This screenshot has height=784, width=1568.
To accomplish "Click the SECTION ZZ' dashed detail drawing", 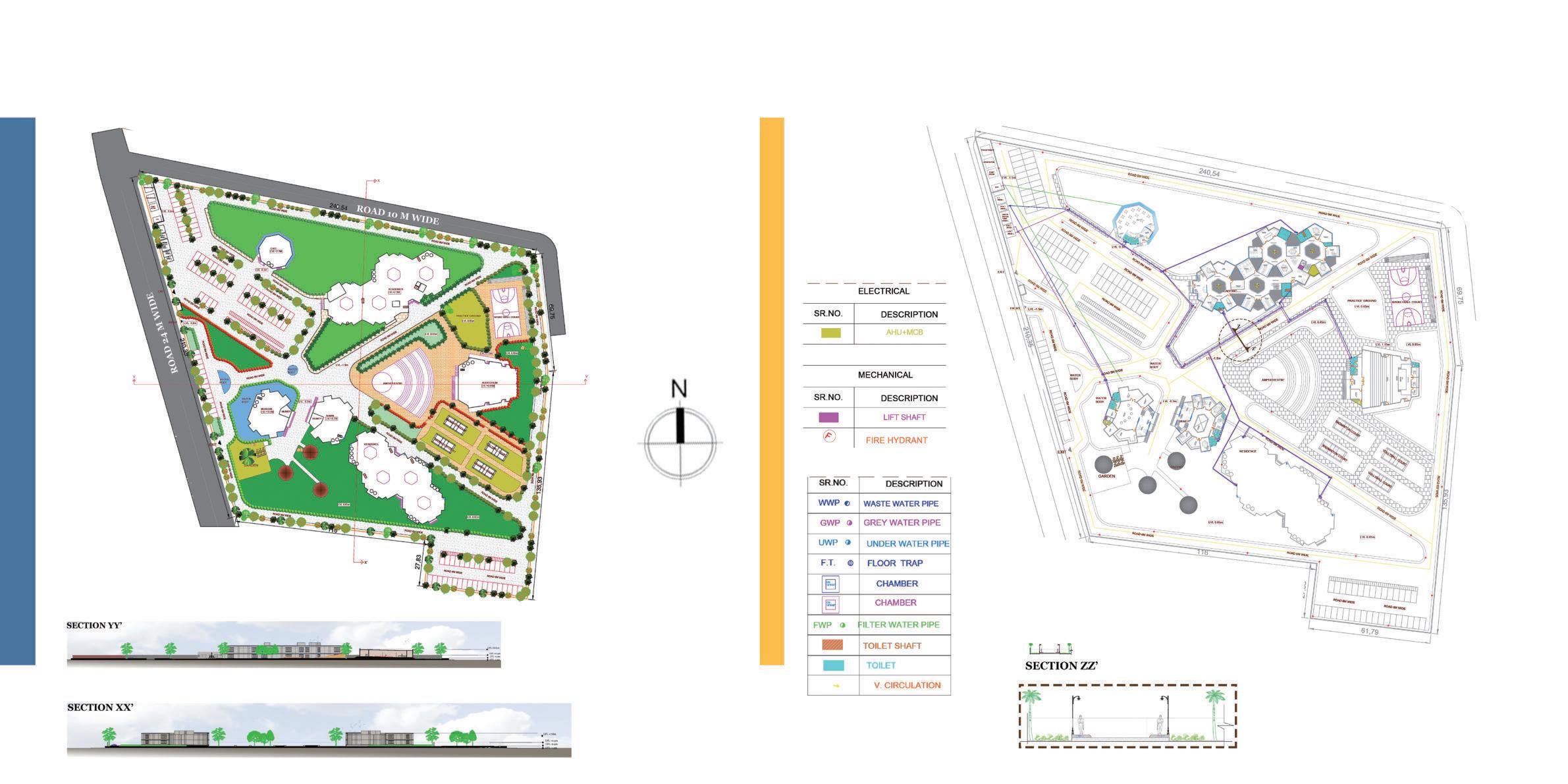I will click(1127, 716).
